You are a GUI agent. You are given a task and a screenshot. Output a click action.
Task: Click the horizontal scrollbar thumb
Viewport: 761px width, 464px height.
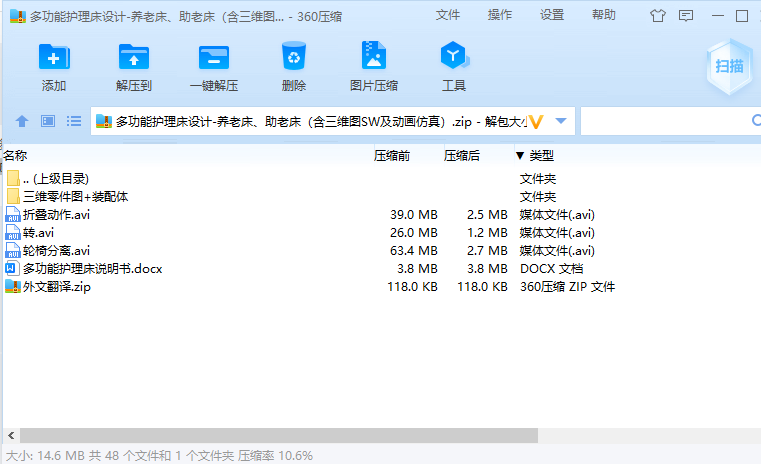coord(279,435)
